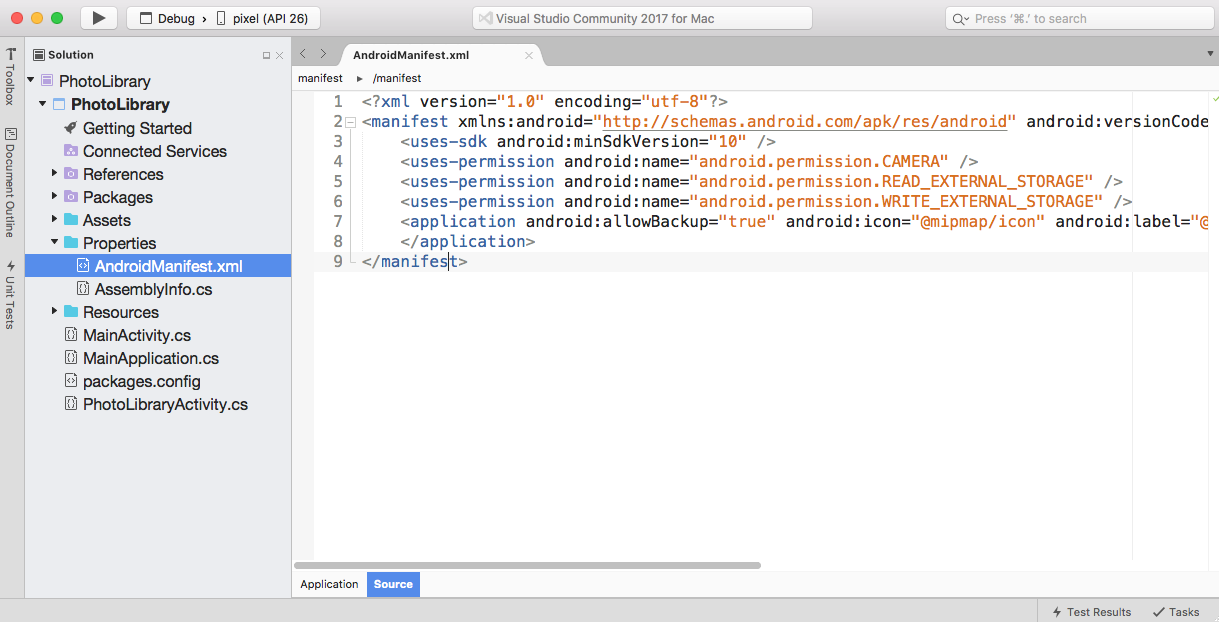
Task: Click the minSdkVersion "10" value
Action: click(x=728, y=141)
